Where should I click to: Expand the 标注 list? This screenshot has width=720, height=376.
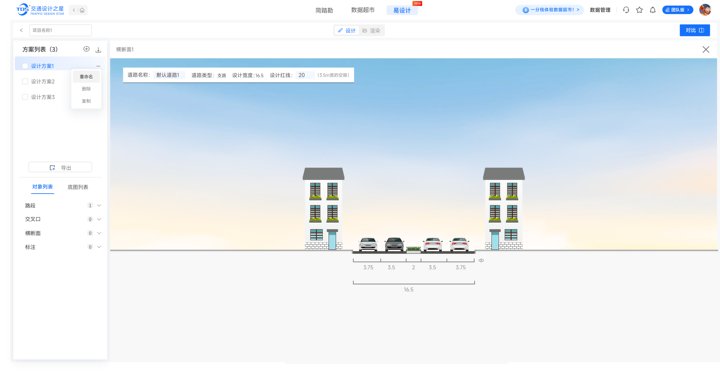99,247
